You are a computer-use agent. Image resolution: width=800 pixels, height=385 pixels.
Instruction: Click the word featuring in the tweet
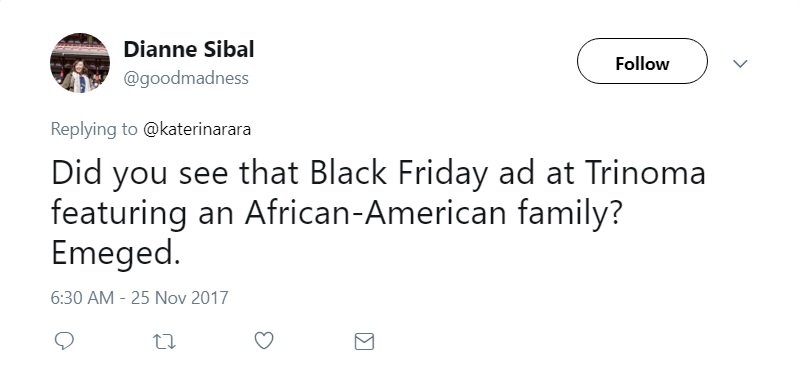(118, 214)
